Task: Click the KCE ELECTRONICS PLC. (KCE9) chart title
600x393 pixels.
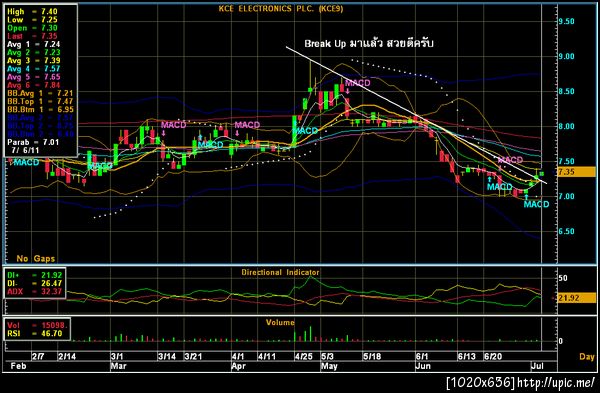Action: click(x=280, y=8)
